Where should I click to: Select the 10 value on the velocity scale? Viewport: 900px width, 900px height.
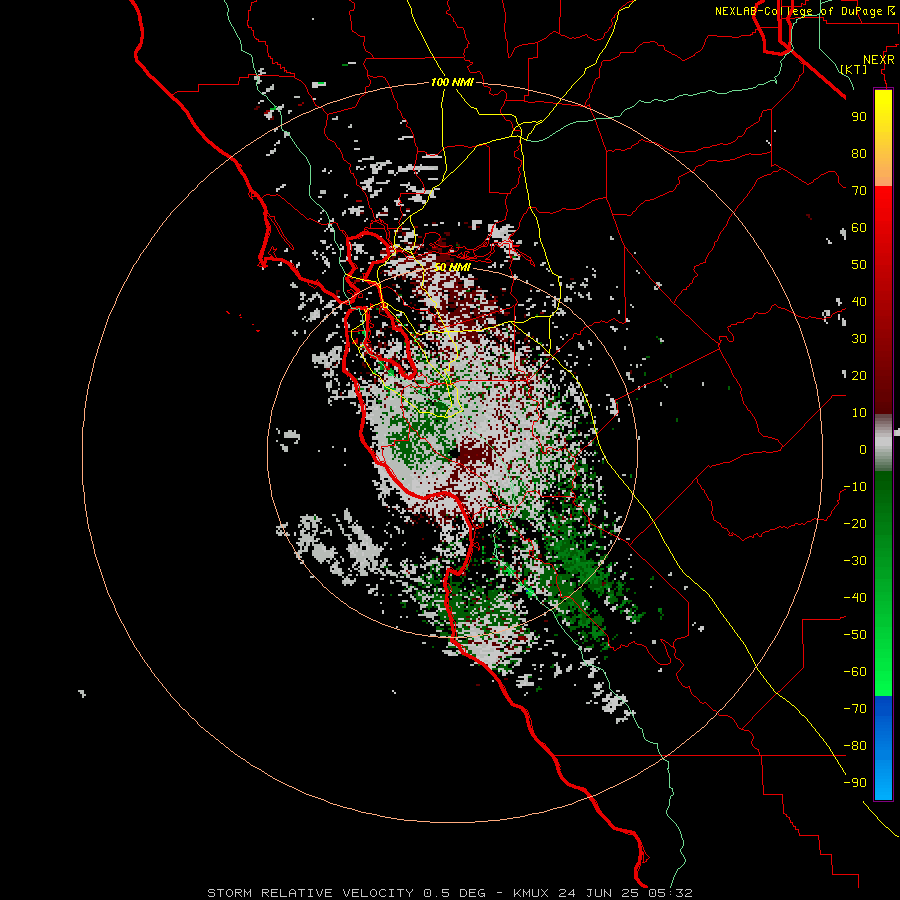click(859, 413)
